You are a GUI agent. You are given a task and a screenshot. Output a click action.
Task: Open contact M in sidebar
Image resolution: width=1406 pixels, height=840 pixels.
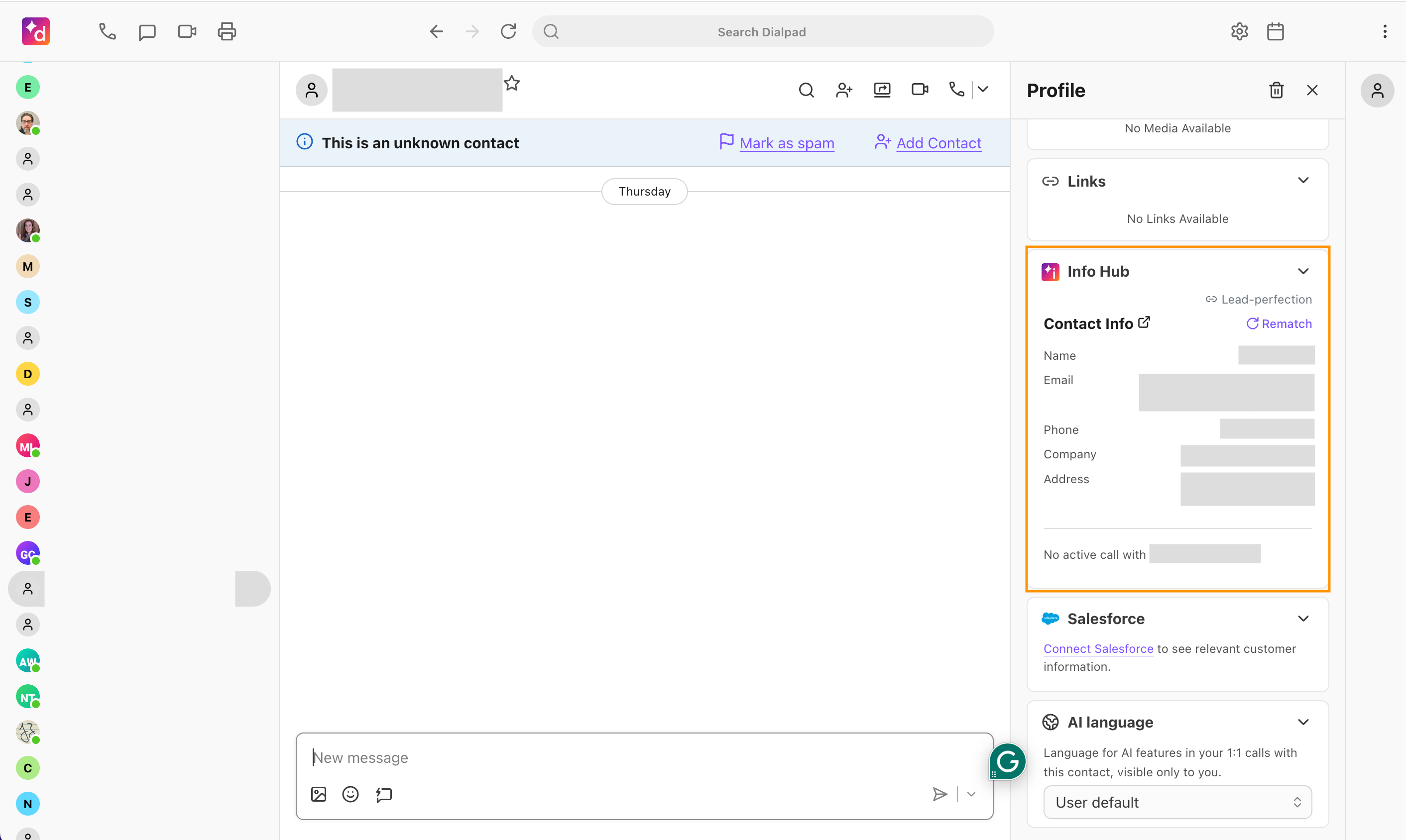tap(28, 266)
